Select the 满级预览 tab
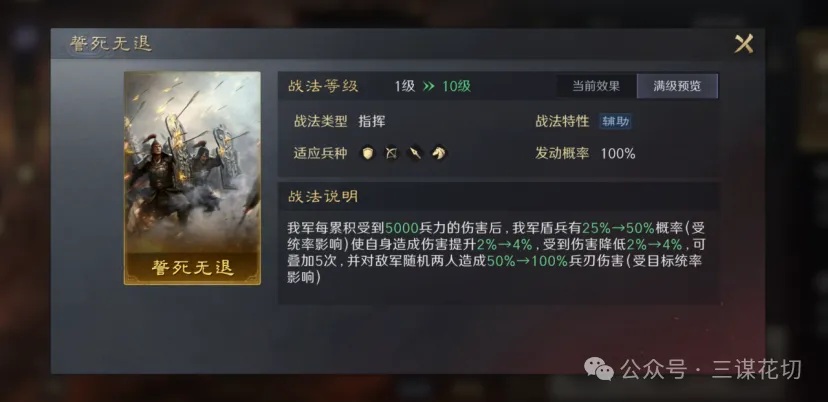 (x=677, y=86)
